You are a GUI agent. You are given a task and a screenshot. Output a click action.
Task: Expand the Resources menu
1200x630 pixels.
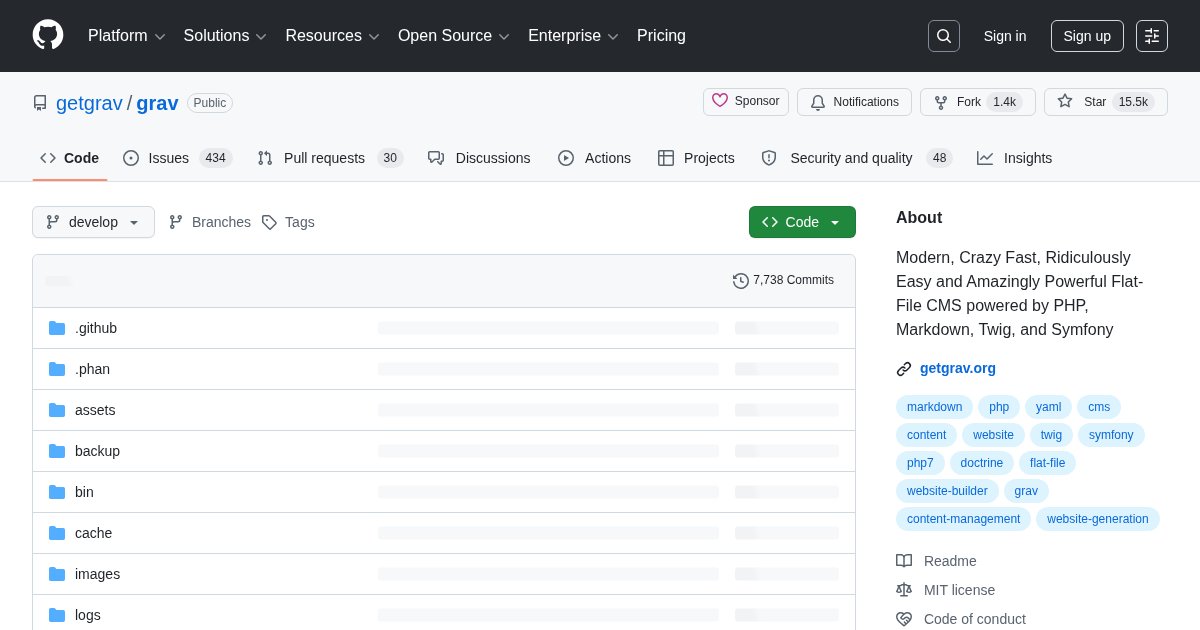[333, 36]
